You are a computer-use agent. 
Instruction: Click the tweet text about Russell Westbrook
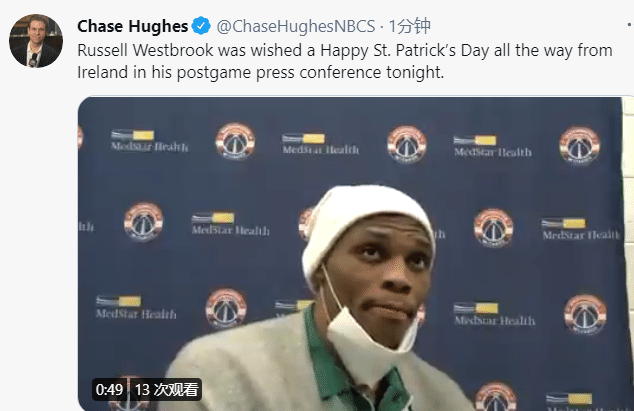pos(344,61)
